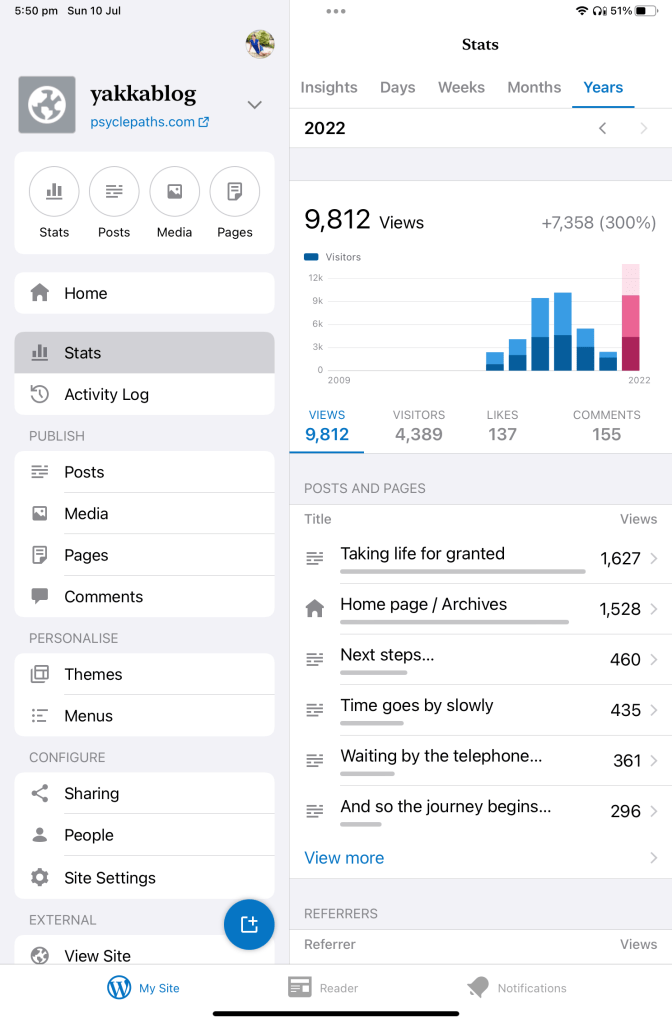The image size is (672, 1023).
Task: Open the Media quick action icon
Action: pos(174,191)
